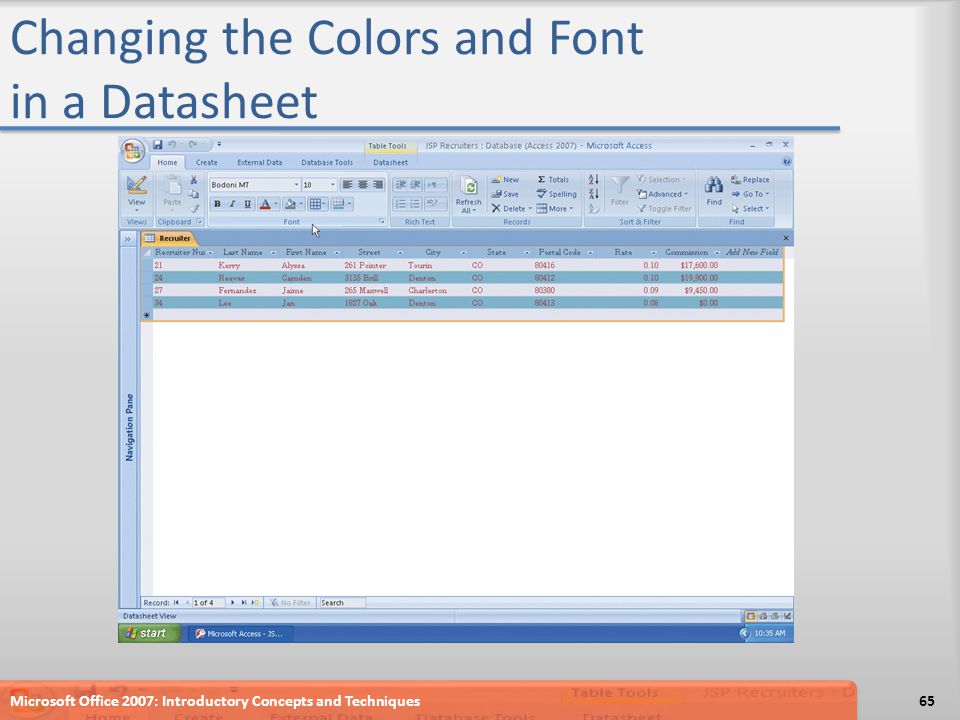Activate the Format Painter brush
Viewport: 960px width, 720px height.
point(194,208)
